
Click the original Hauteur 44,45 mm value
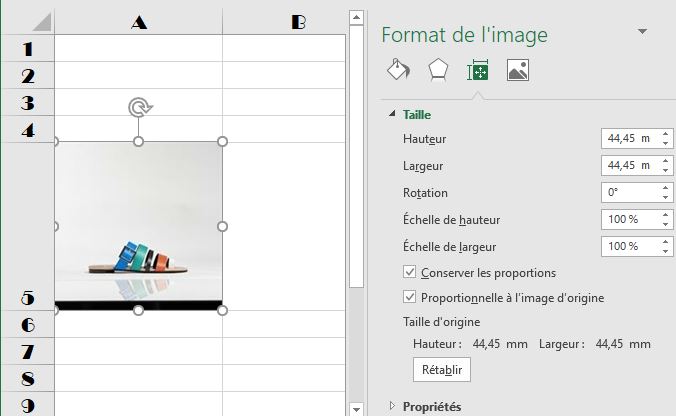(x=500, y=344)
